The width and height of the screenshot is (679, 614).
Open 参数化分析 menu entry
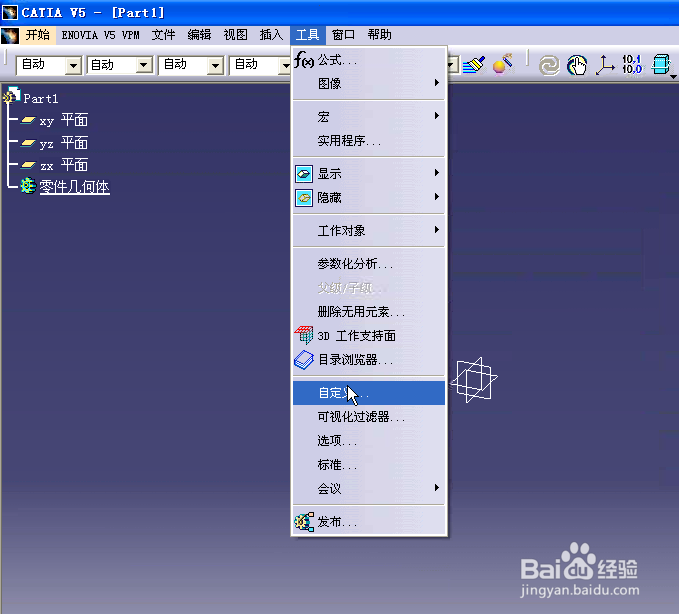[x=369, y=264]
